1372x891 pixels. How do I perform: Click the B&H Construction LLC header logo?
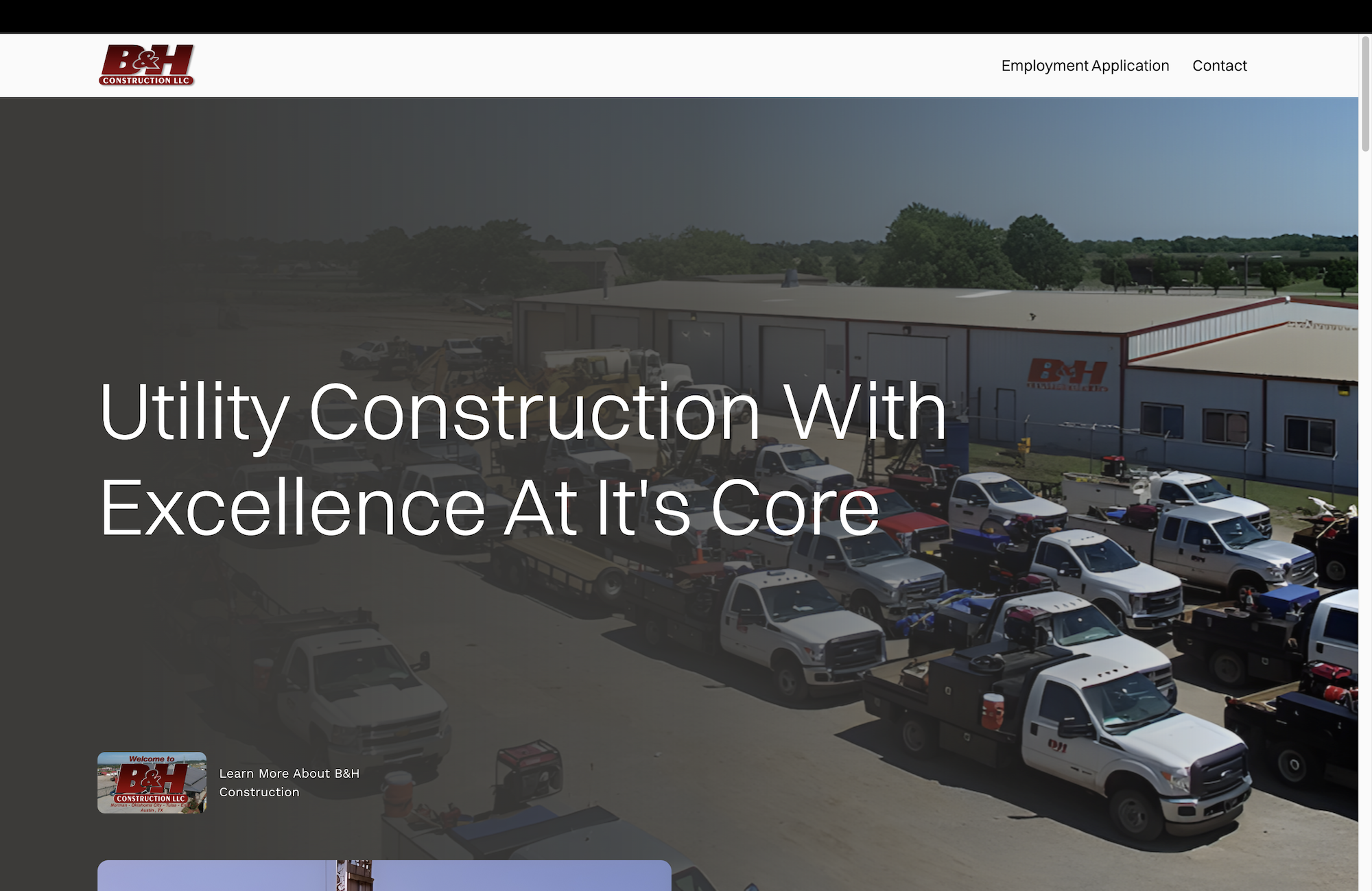point(146,65)
